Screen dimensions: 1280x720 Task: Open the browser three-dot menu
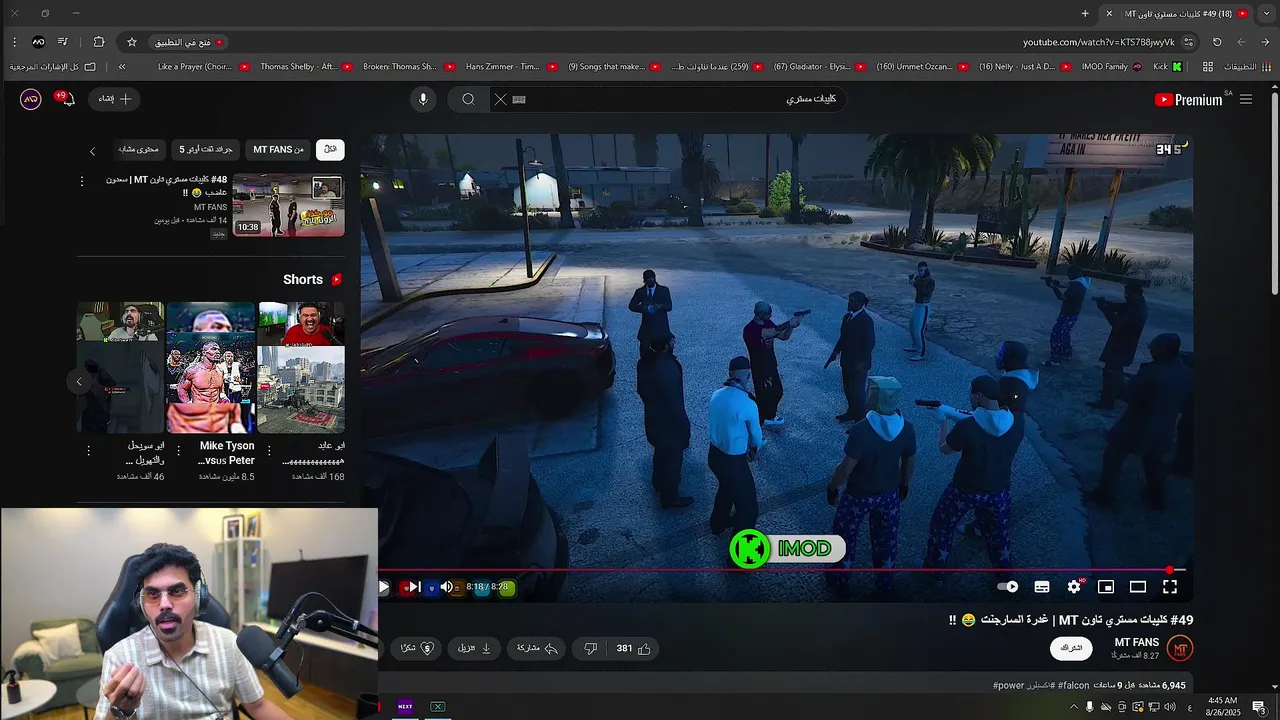pos(14,42)
